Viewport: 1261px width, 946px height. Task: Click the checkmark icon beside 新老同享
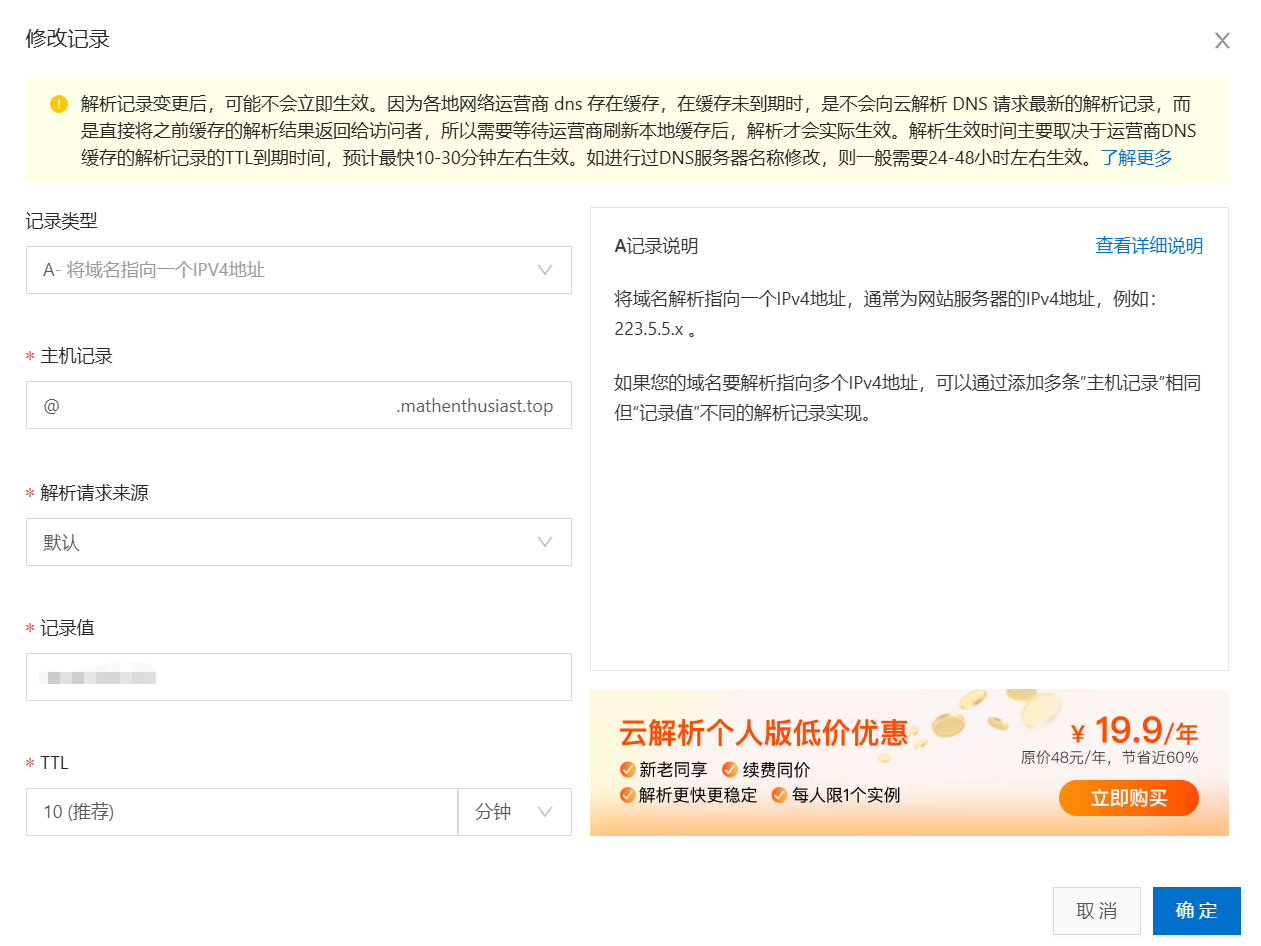pos(627,770)
